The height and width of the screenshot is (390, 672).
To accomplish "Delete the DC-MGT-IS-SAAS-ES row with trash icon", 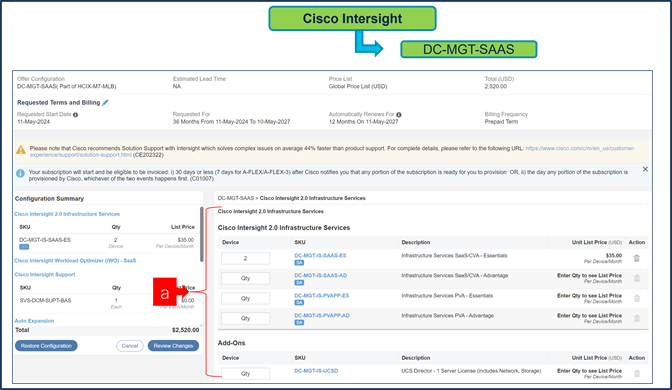I will click(636, 258).
